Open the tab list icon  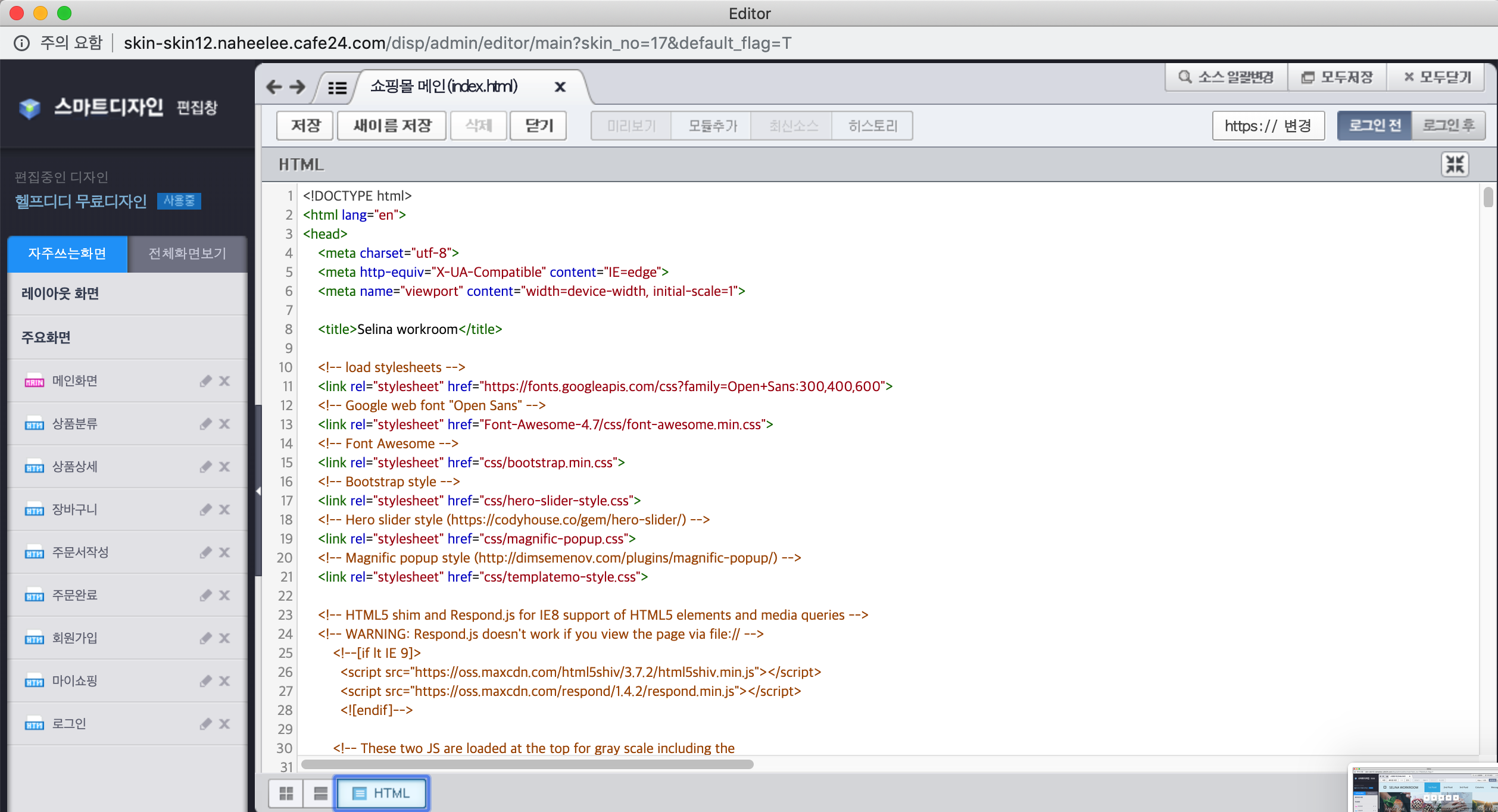337,88
